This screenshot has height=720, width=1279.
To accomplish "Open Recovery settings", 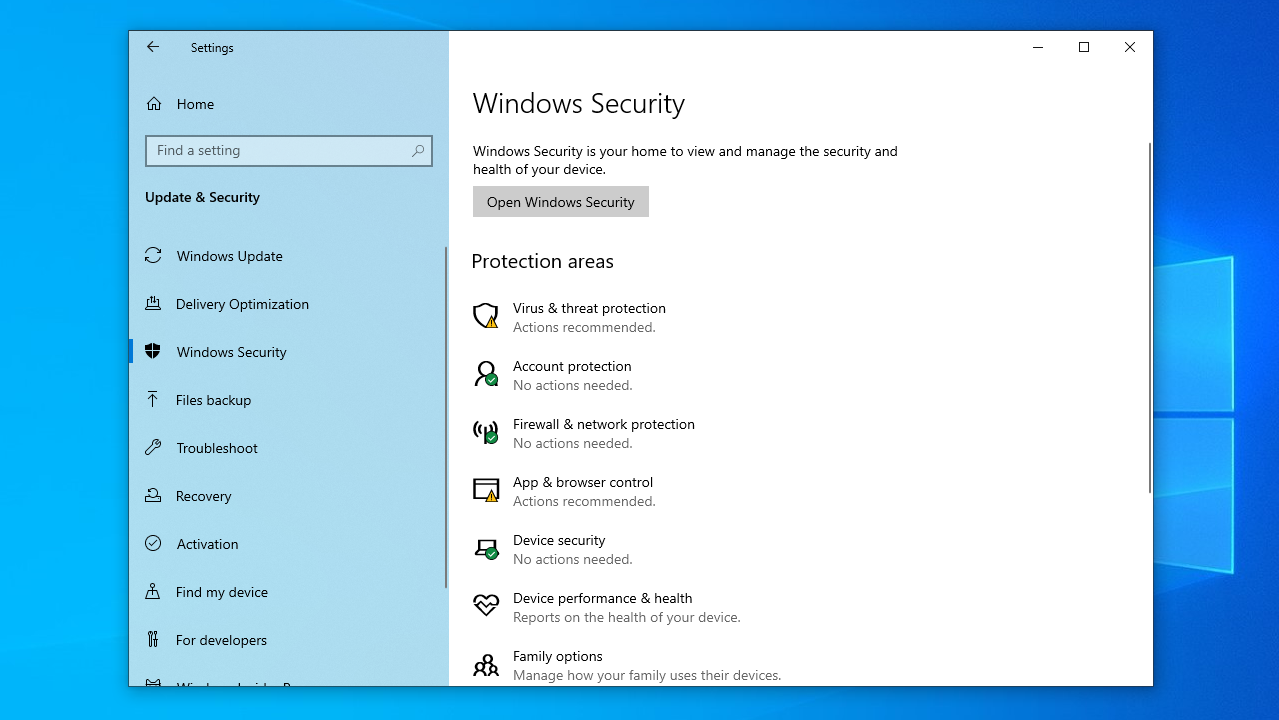I will coord(202,496).
